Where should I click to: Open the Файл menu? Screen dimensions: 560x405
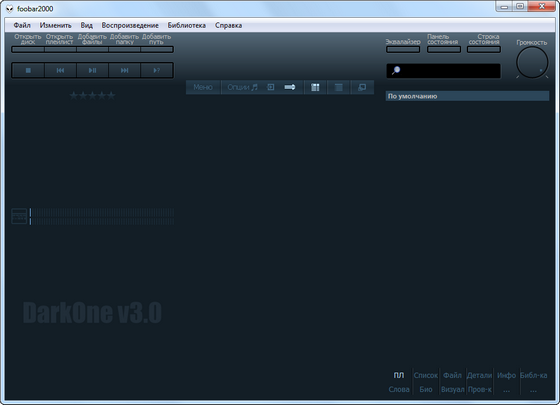point(22,25)
